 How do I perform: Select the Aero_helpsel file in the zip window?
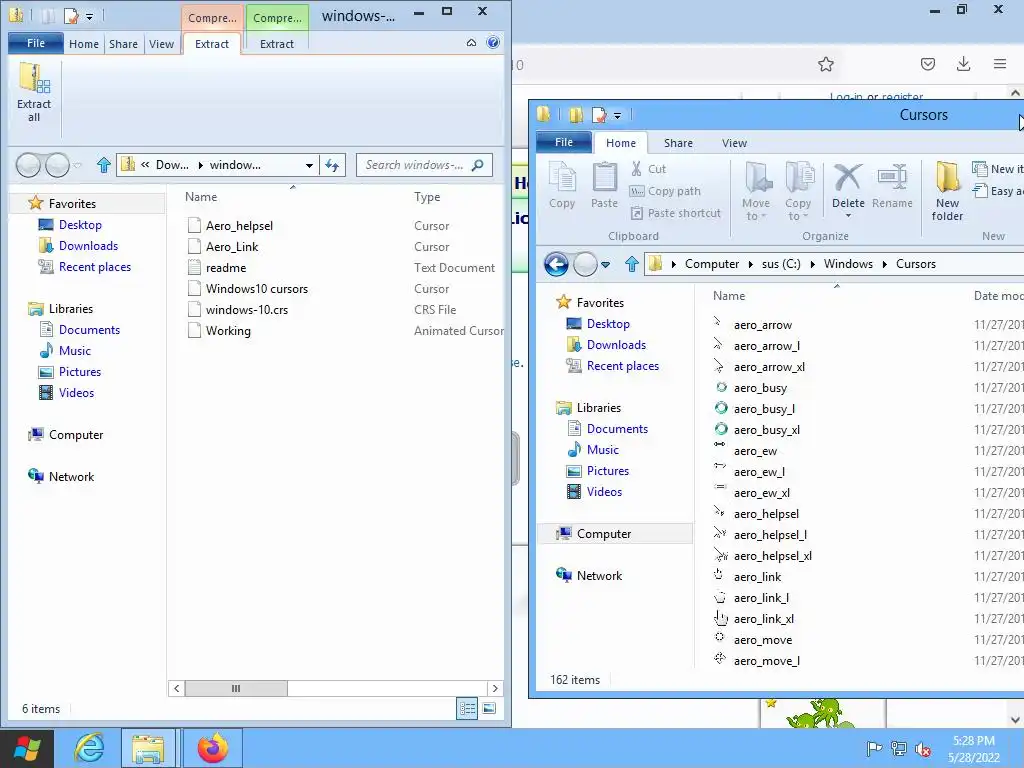coord(239,226)
